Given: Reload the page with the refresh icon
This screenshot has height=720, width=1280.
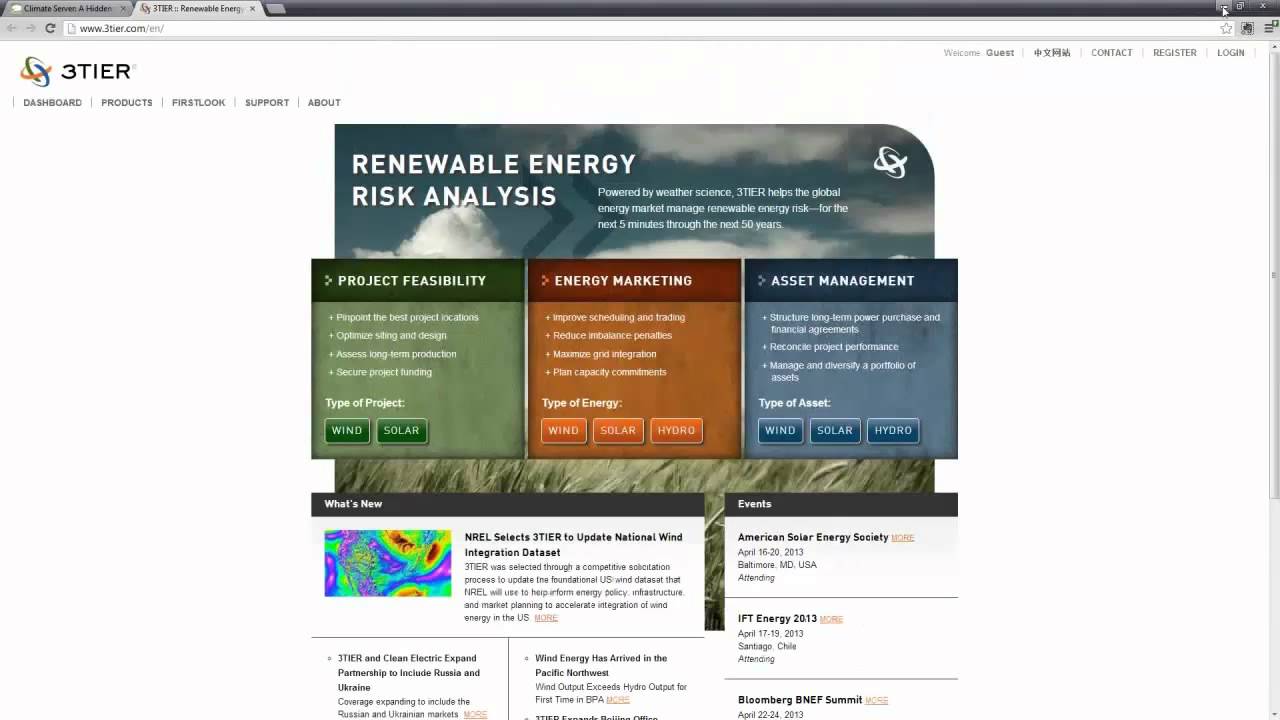Looking at the screenshot, I should pos(50,28).
